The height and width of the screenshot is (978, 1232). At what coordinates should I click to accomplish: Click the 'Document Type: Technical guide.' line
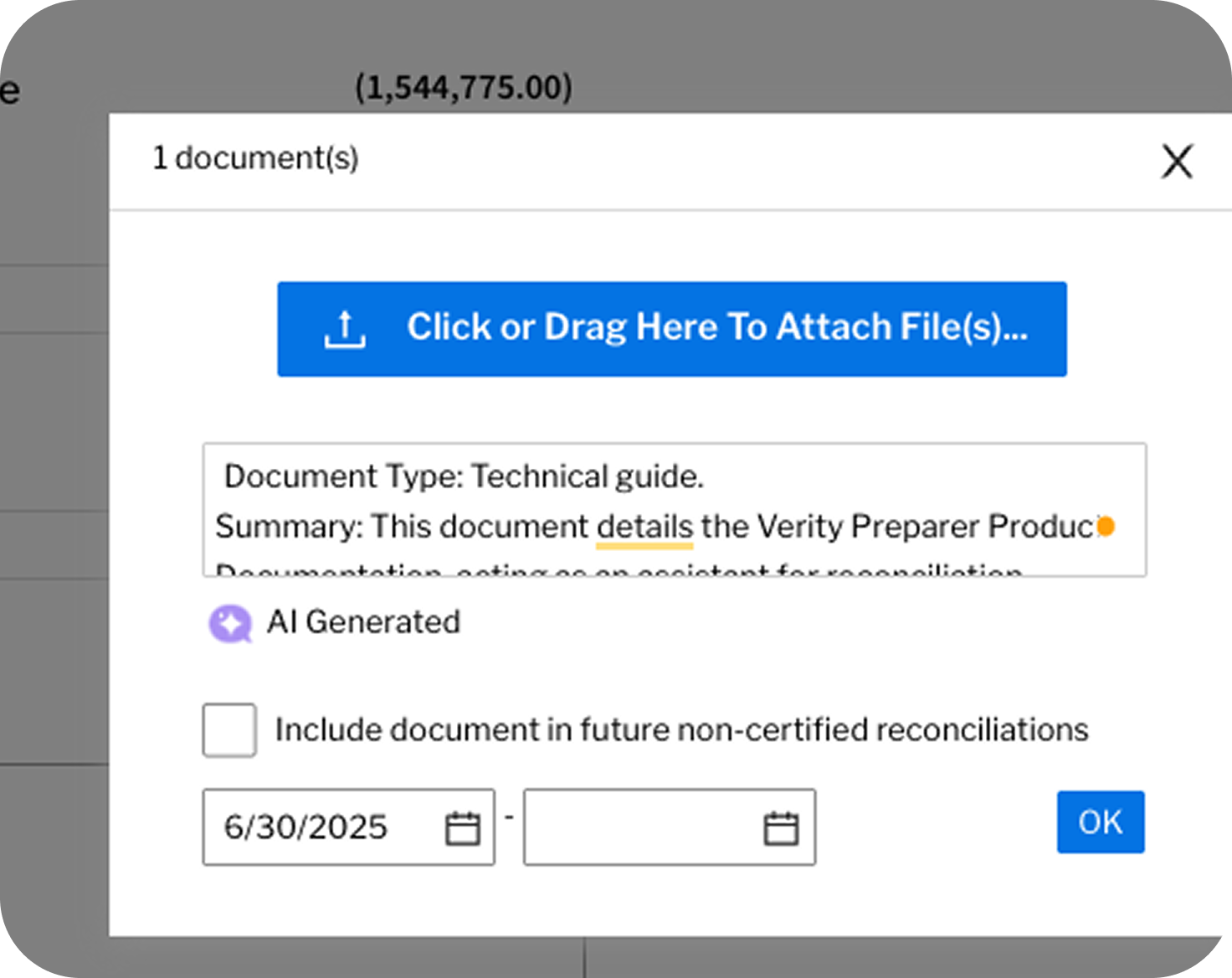464,476
